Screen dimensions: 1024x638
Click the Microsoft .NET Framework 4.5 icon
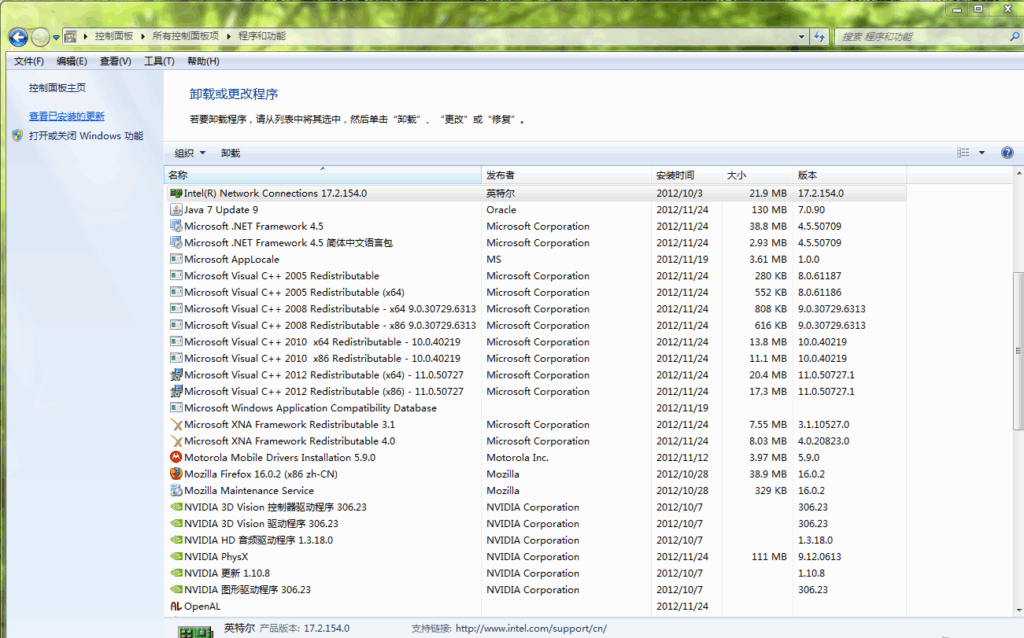click(x=176, y=226)
